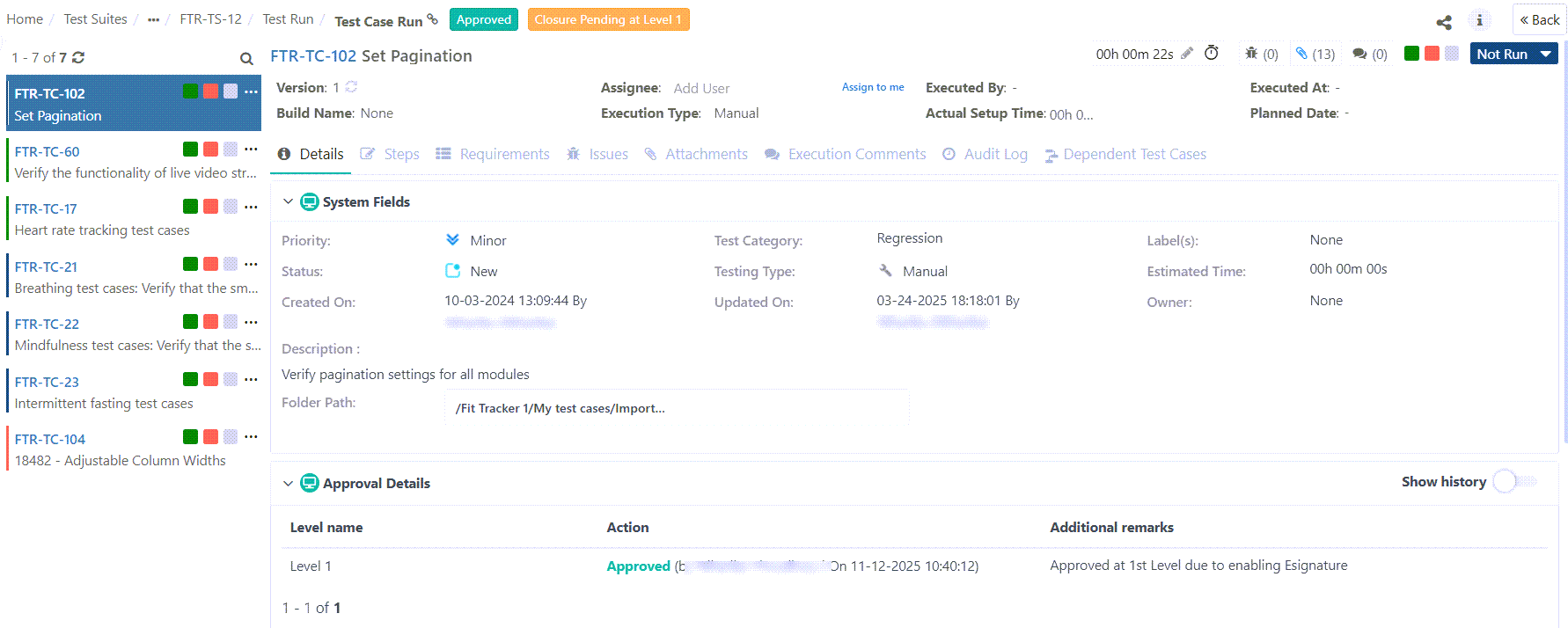Viewport: 1568px width, 628px height.
Task: Refresh the test case list count
Action: click(x=78, y=57)
